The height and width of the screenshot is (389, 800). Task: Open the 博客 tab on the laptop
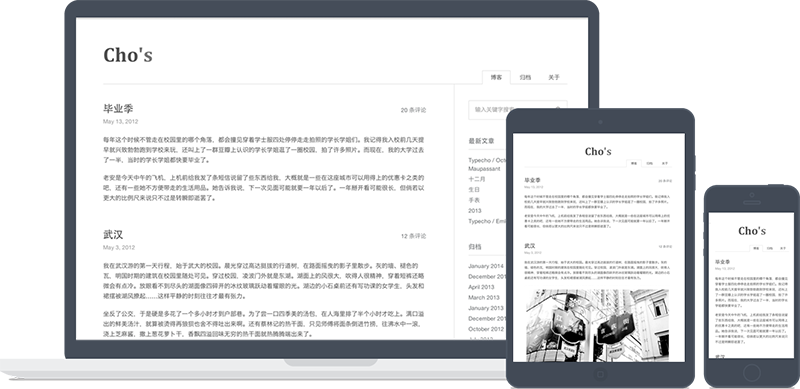click(x=496, y=77)
